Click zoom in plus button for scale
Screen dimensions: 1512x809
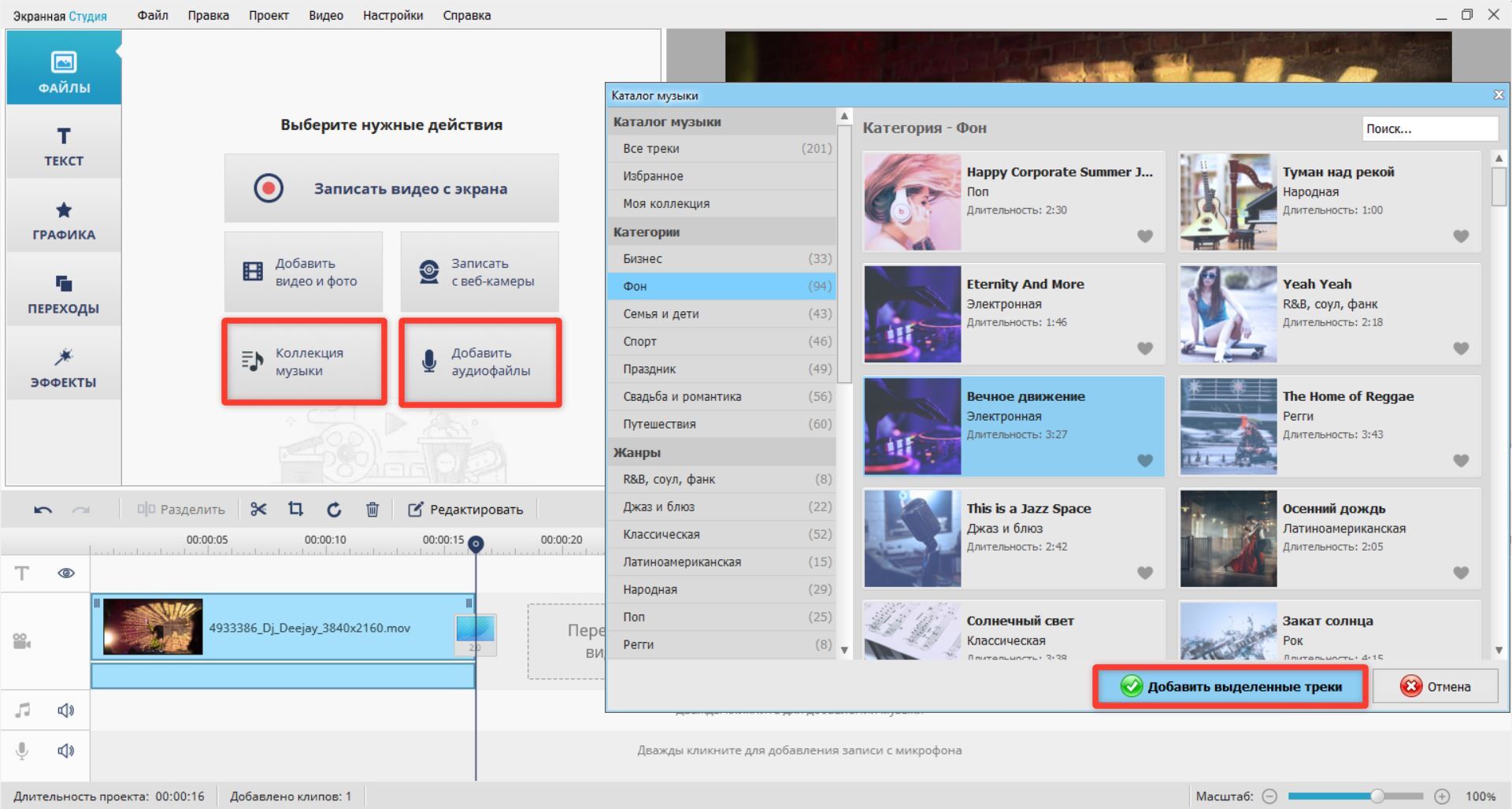(x=1442, y=796)
